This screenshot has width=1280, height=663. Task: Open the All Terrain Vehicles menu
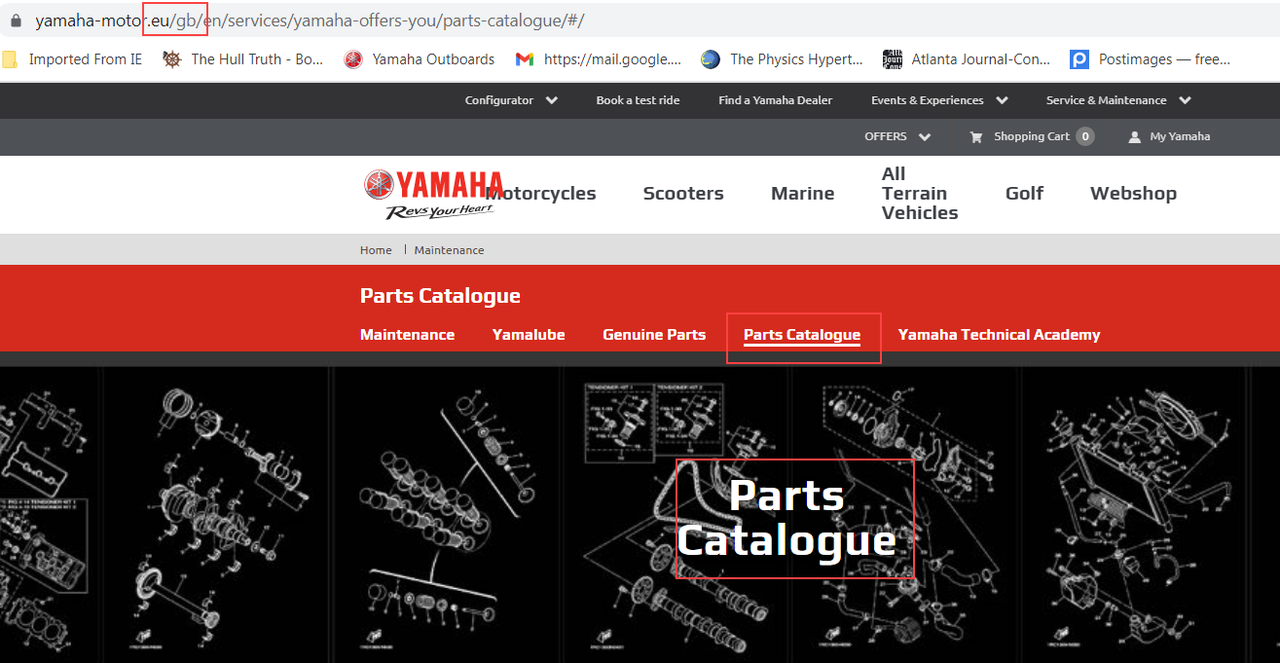point(919,193)
